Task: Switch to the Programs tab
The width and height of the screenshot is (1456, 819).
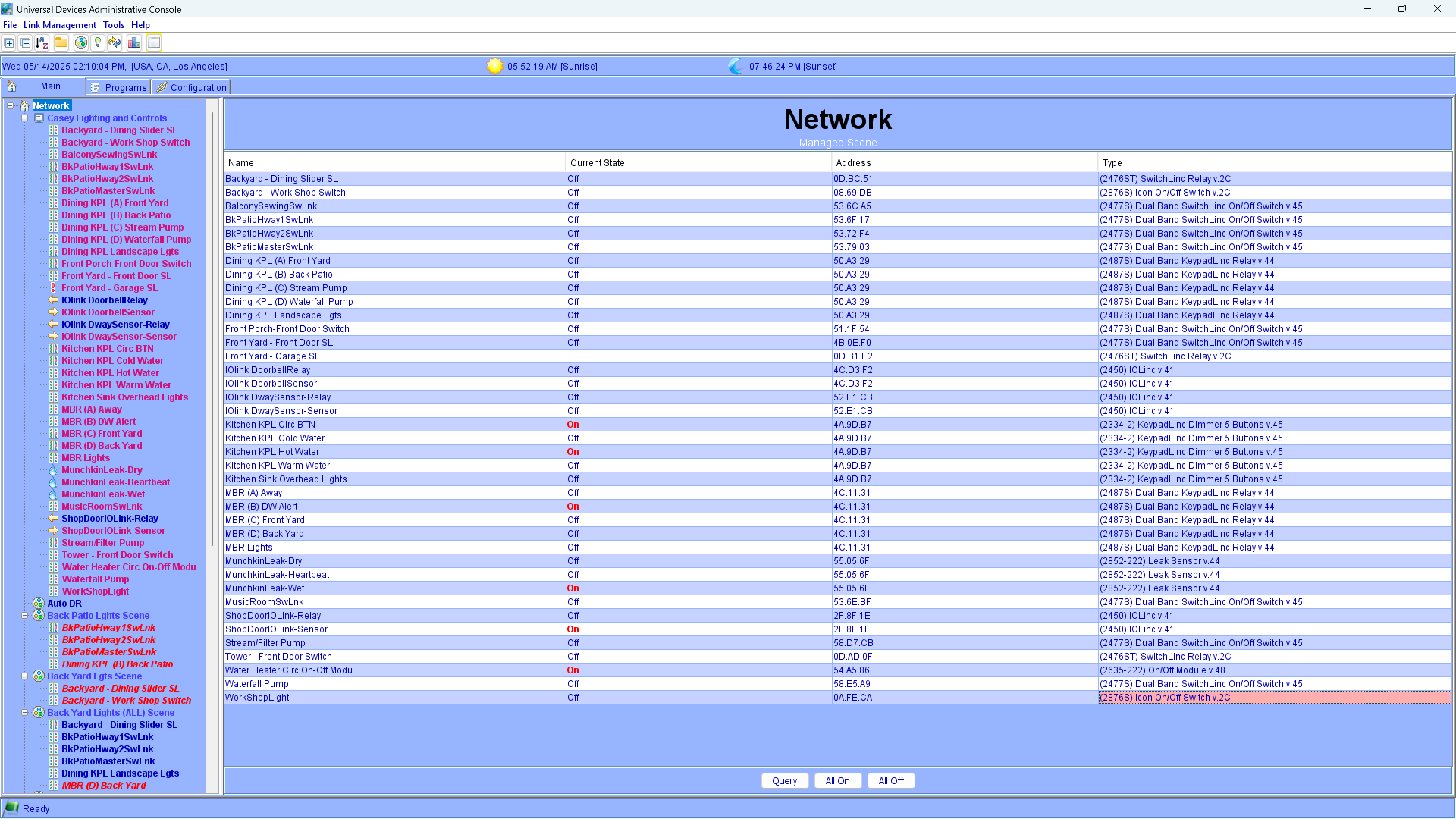Action: point(119,88)
